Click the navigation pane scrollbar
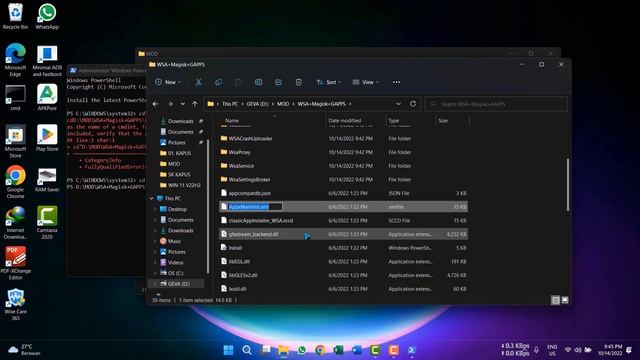This screenshot has width=640, height=360. [x=208, y=206]
